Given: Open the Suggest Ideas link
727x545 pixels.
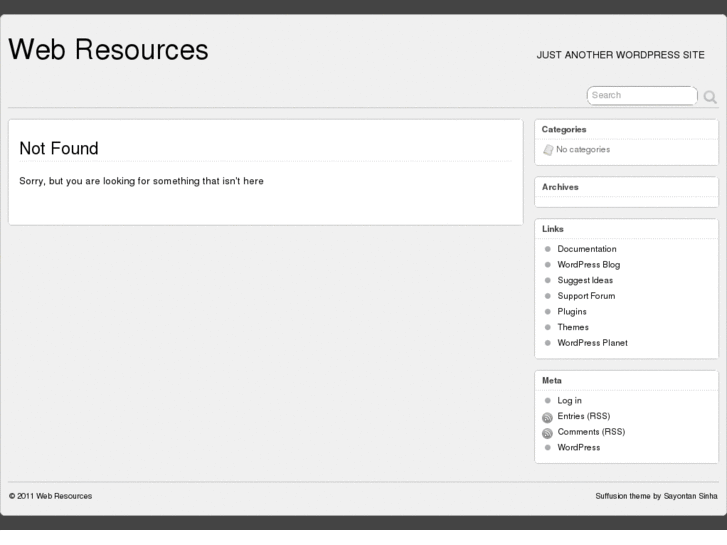Looking at the screenshot, I should coord(585,280).
